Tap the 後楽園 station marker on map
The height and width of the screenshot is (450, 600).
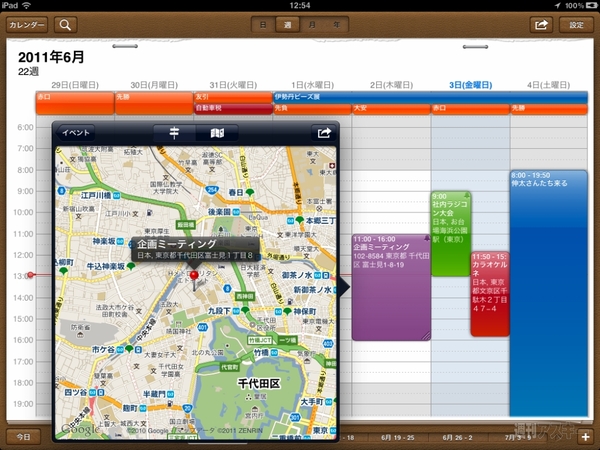(x=236, y=212)
